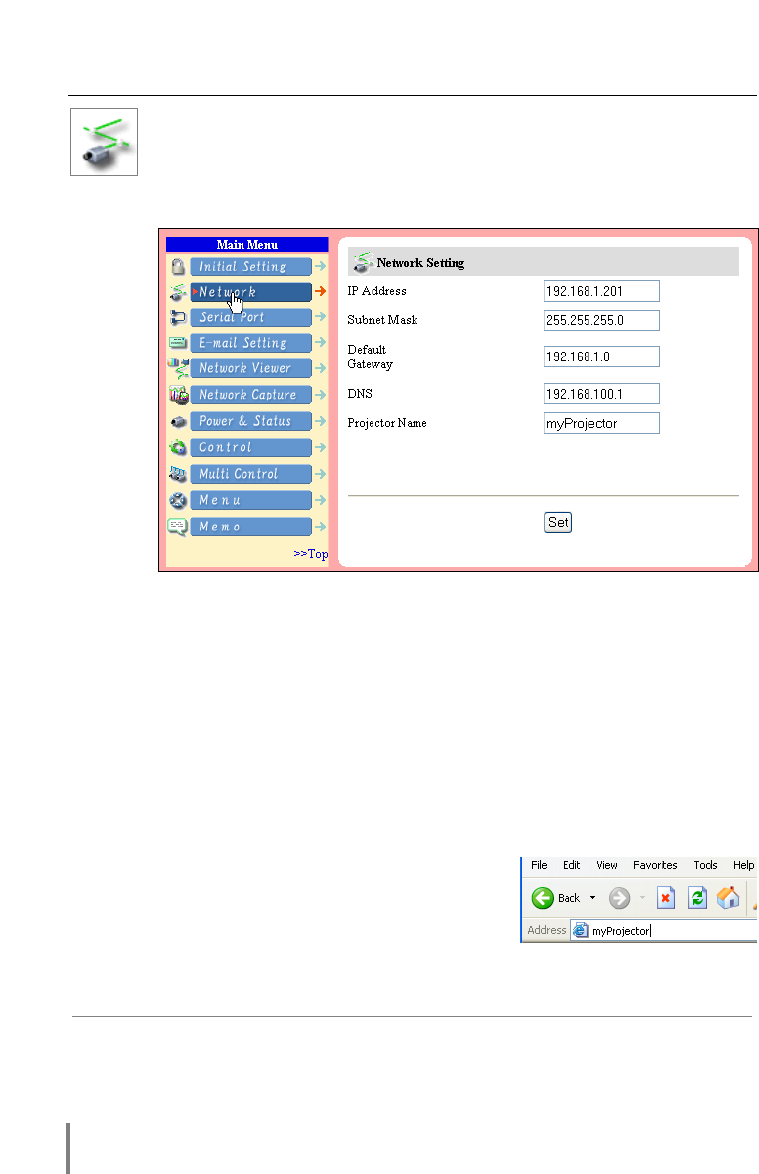Image resolution: width=759 pixels, height=1174 pixels.
Task: Open the browser Edit menu
Action: pyautogui.click(x=572, y=865)
